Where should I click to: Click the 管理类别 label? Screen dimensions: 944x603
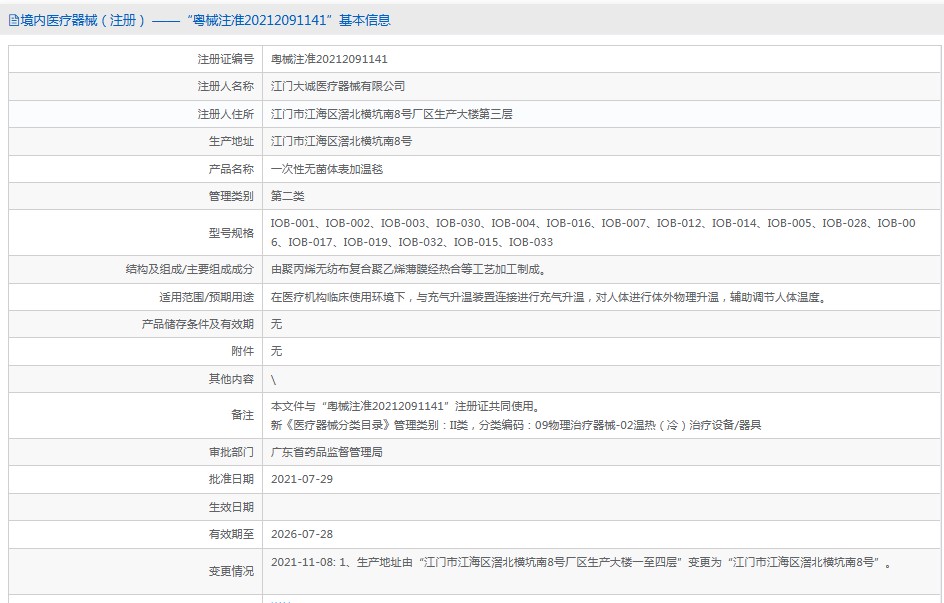point(231,196)
